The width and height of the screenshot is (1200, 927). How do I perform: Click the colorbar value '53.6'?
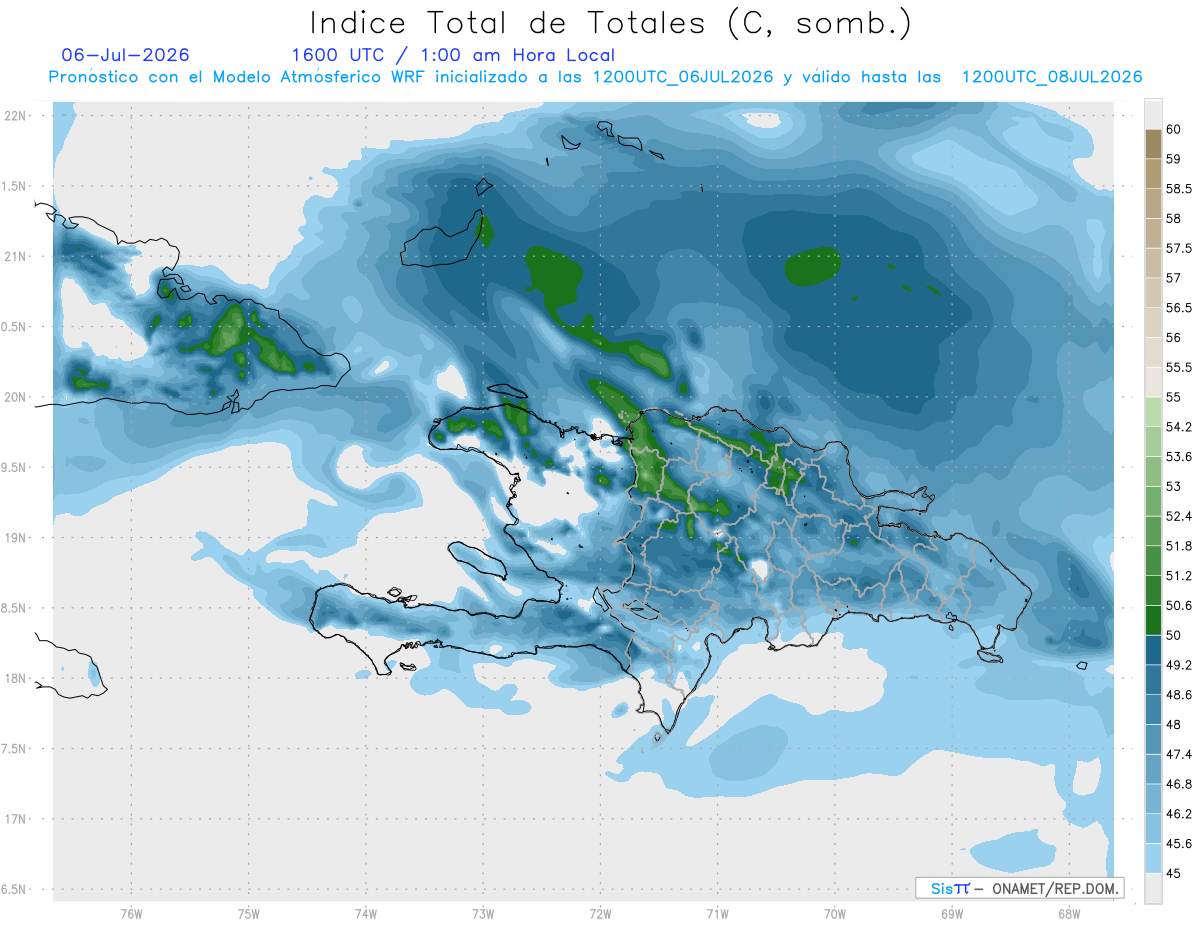(1179, 457)
